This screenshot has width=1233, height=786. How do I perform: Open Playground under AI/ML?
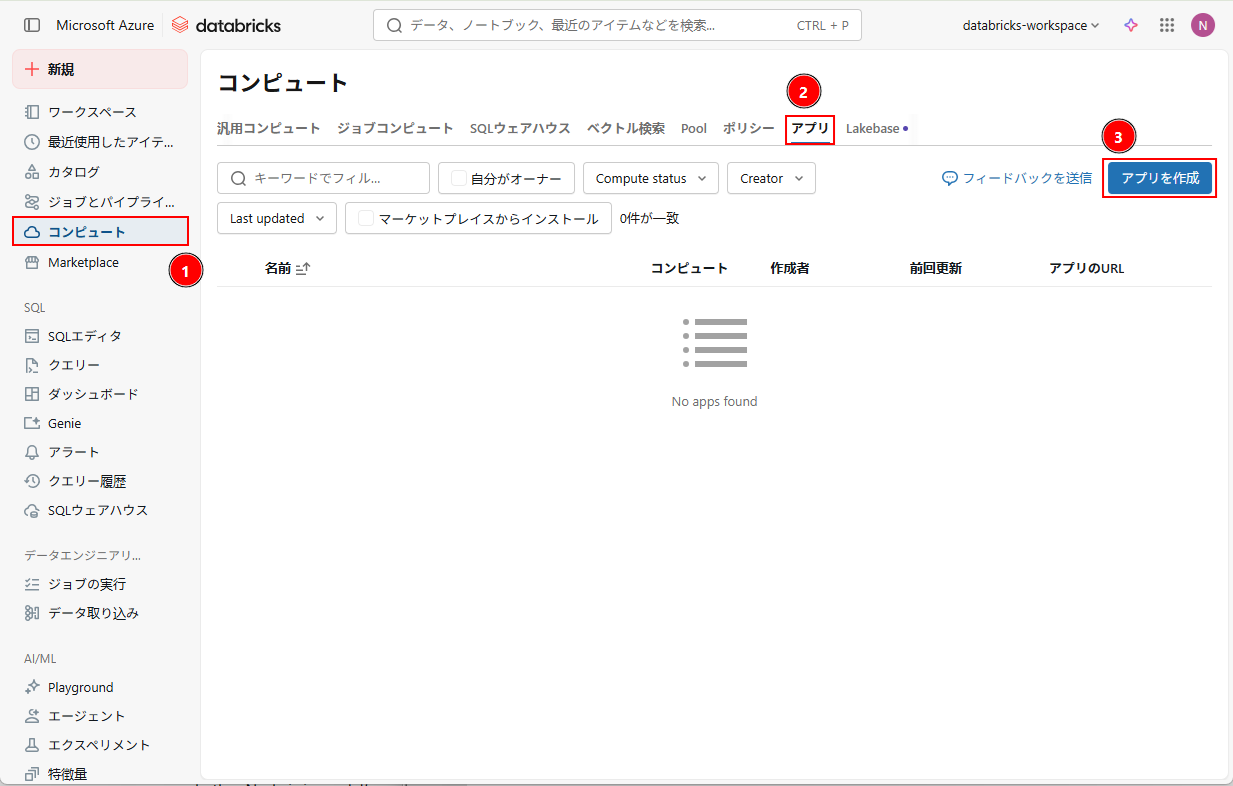coord(80,687)
